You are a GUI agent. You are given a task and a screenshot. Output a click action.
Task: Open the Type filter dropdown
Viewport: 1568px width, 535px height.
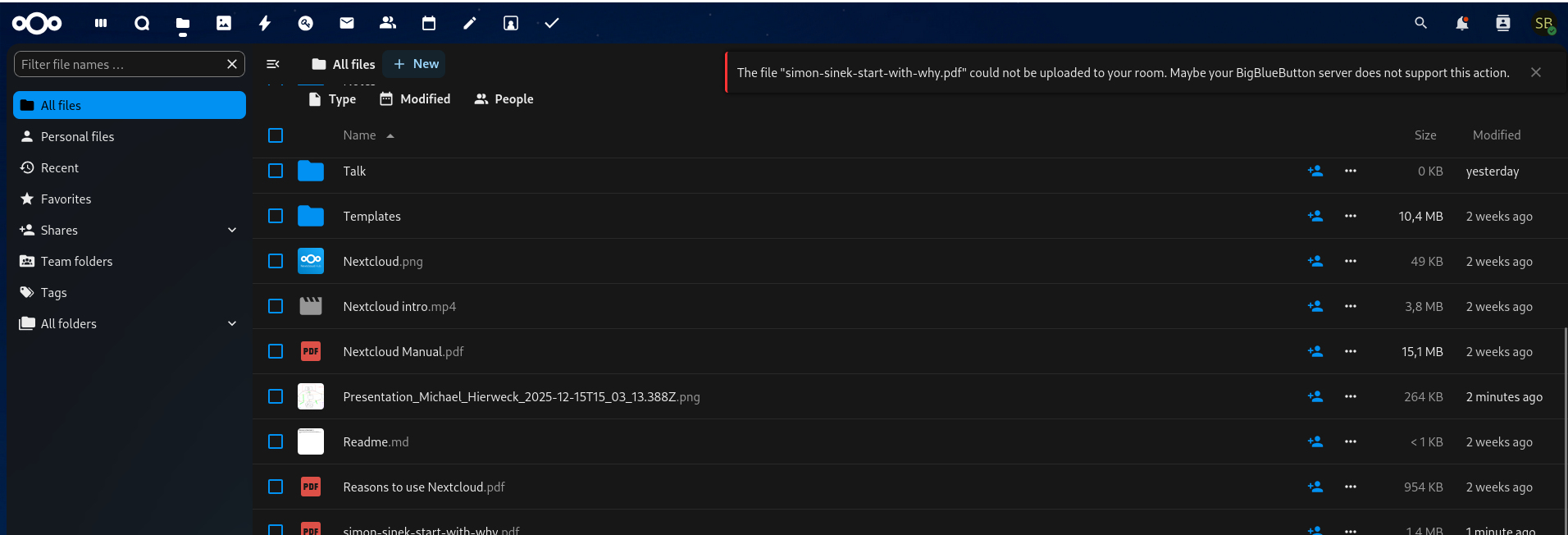click(x=332, y=99)
